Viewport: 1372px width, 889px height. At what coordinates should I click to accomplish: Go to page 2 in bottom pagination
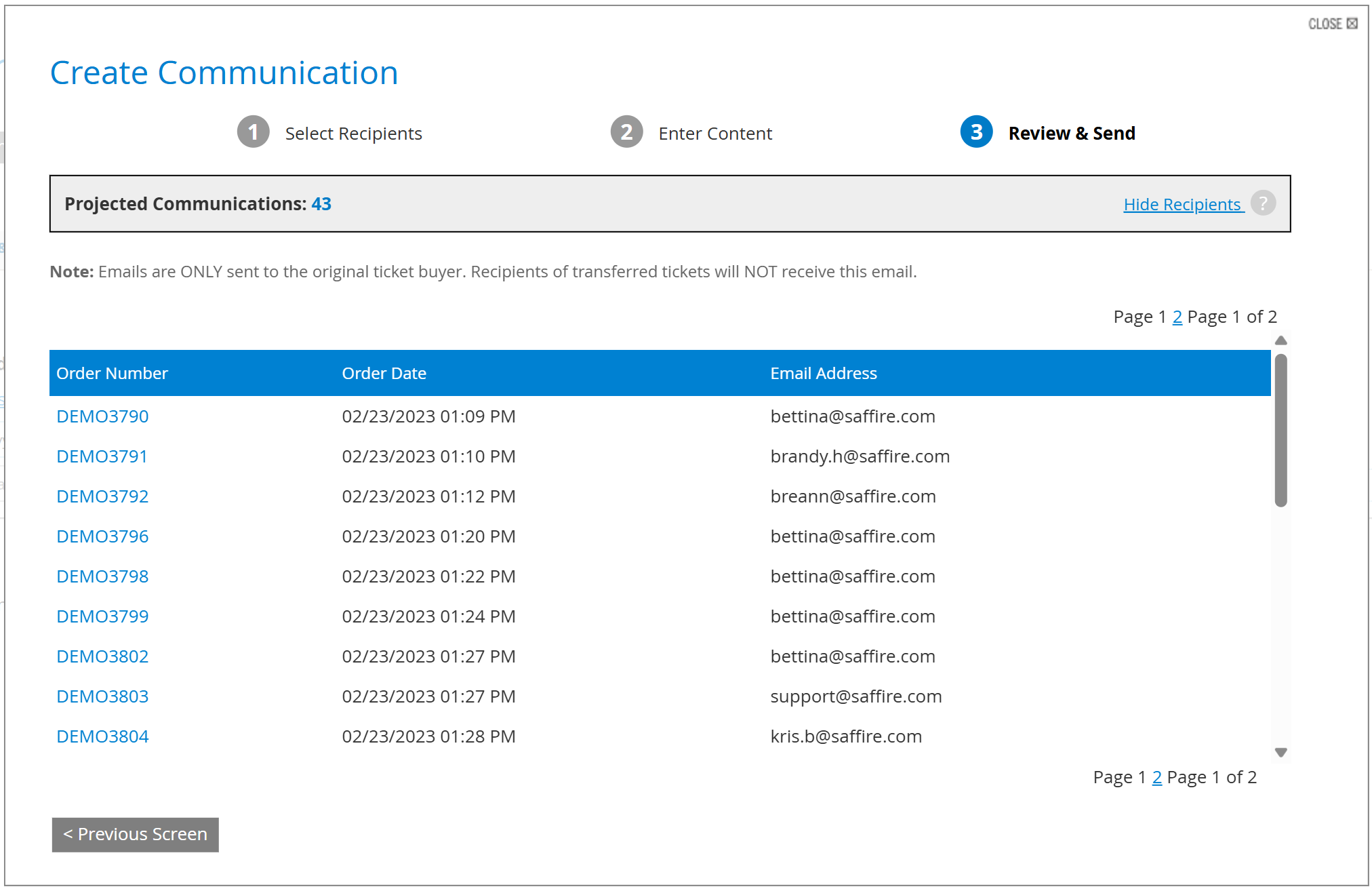click(1157, 777)
